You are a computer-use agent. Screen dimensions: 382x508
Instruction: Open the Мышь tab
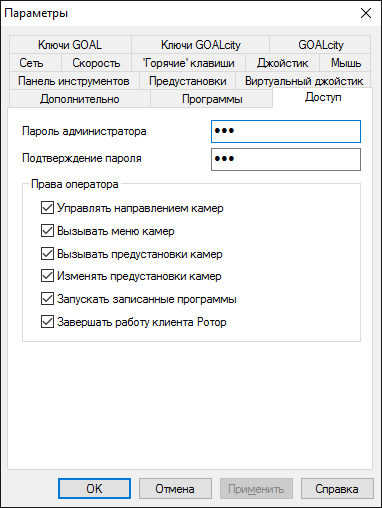(346, 63)
